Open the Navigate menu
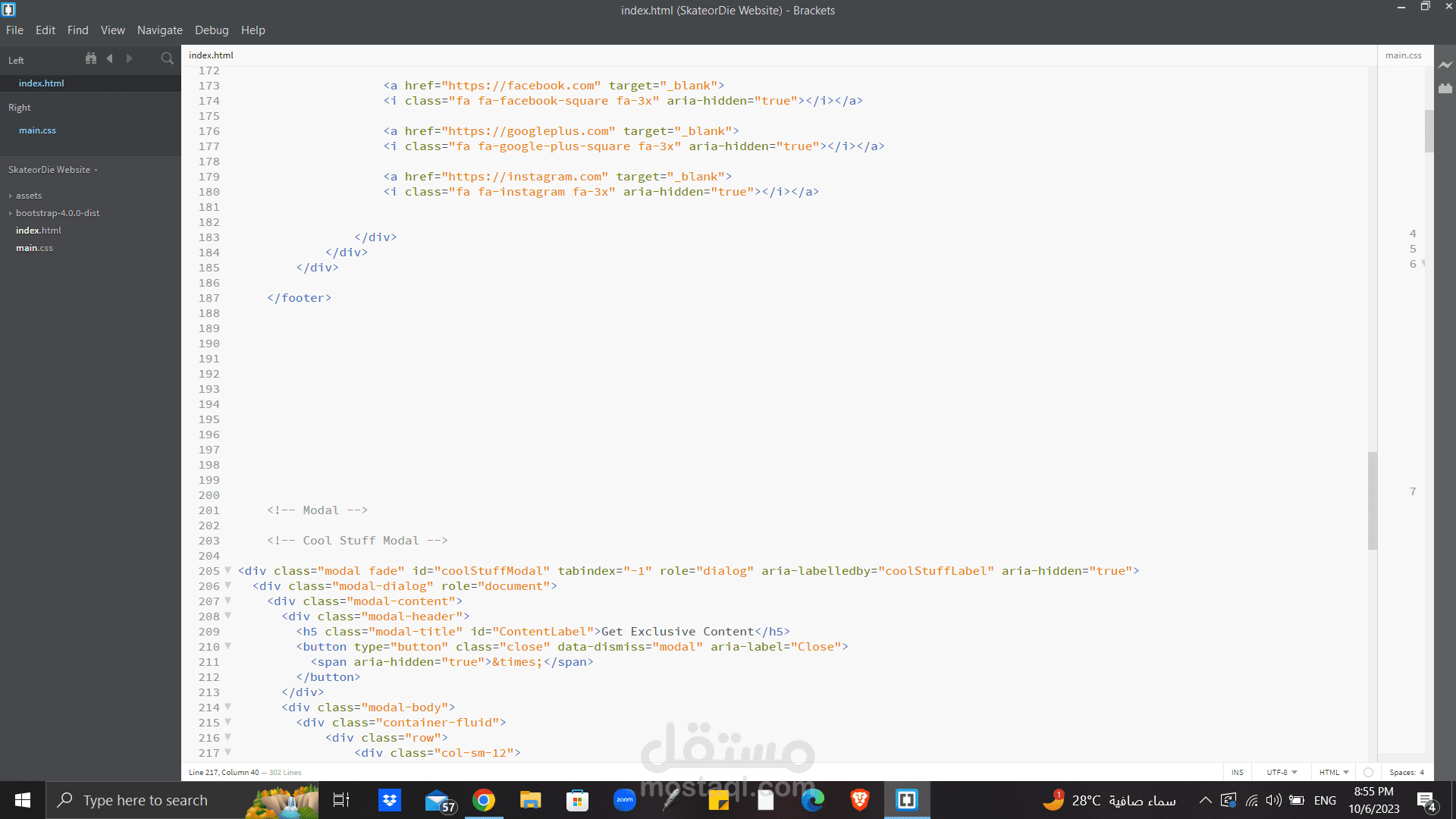The width and height of the screenshot is (1456, 819). (x=159, y=30)
